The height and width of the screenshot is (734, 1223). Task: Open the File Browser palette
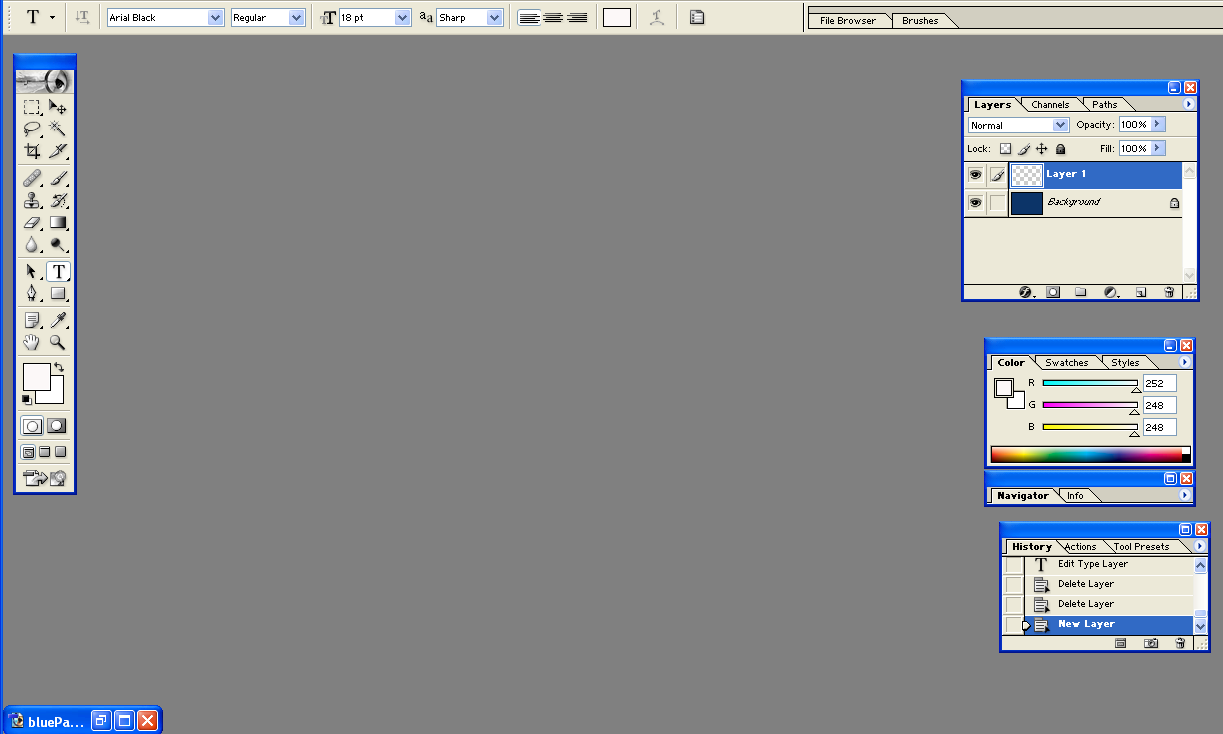[849, 19]
